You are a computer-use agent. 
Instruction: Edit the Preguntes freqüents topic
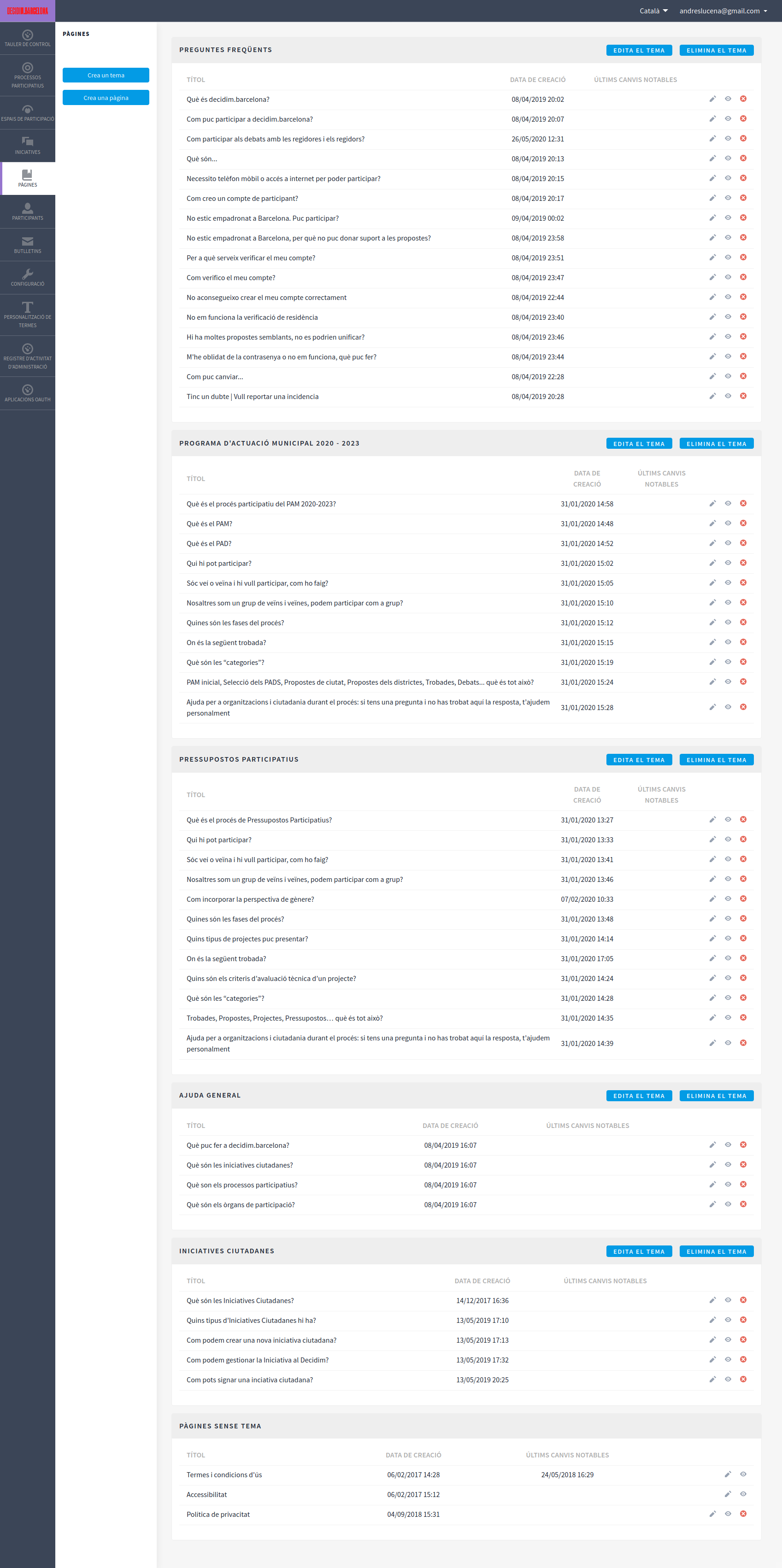click(x=639, y=51)
